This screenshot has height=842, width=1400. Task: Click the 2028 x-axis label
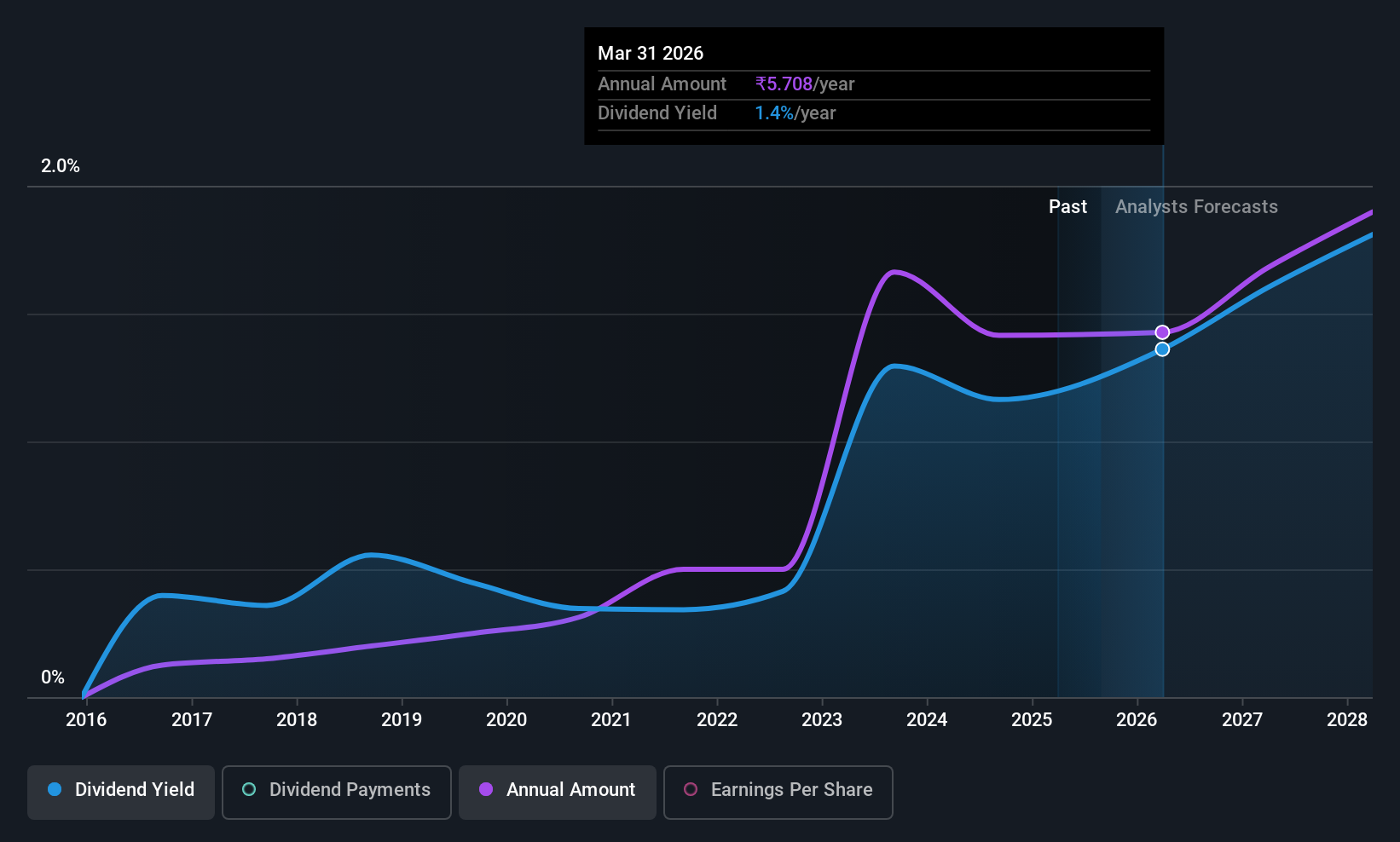tap(1347, 720)
